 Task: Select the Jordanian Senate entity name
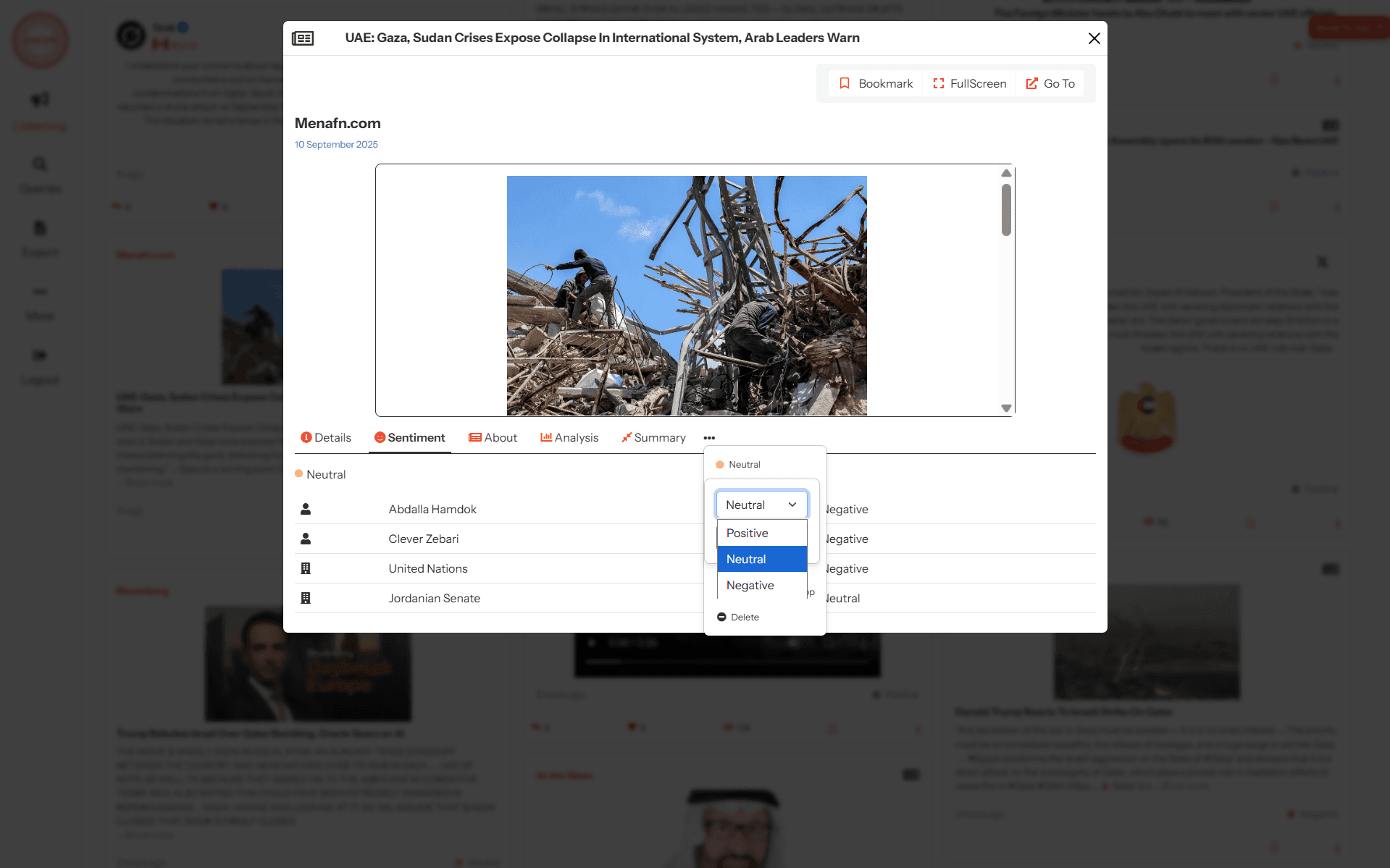(x=435, y=599)
